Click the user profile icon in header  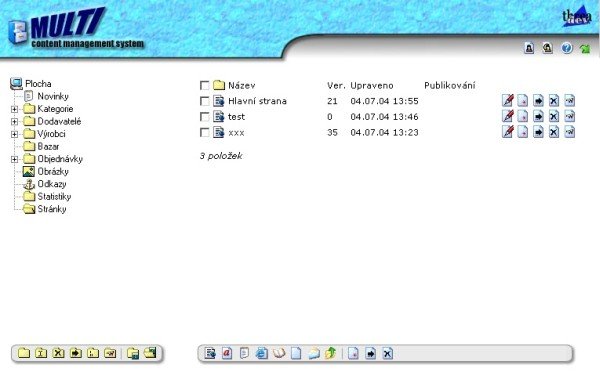click(x=529, y=48)
